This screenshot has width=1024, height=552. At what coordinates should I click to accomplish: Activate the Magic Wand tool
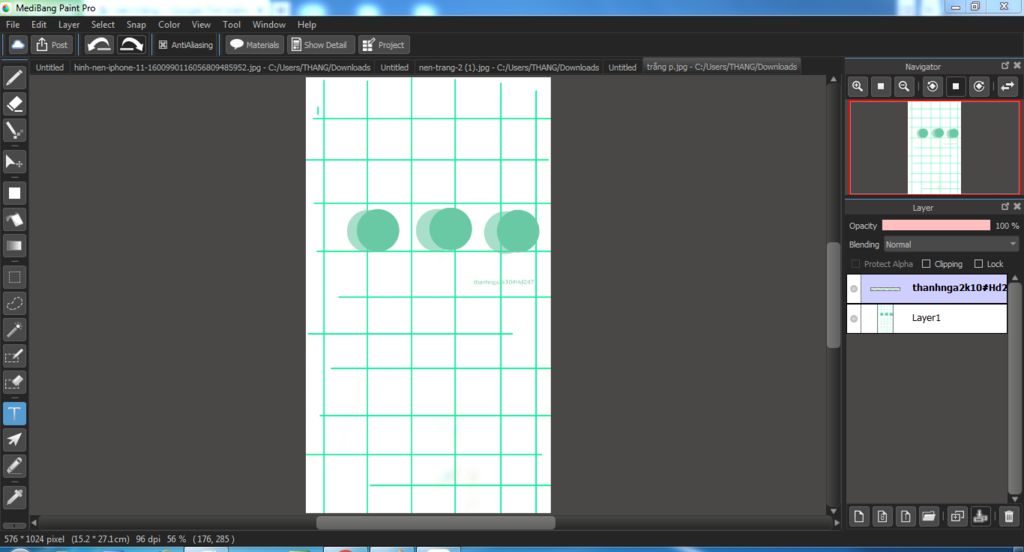tap(14, 330)
